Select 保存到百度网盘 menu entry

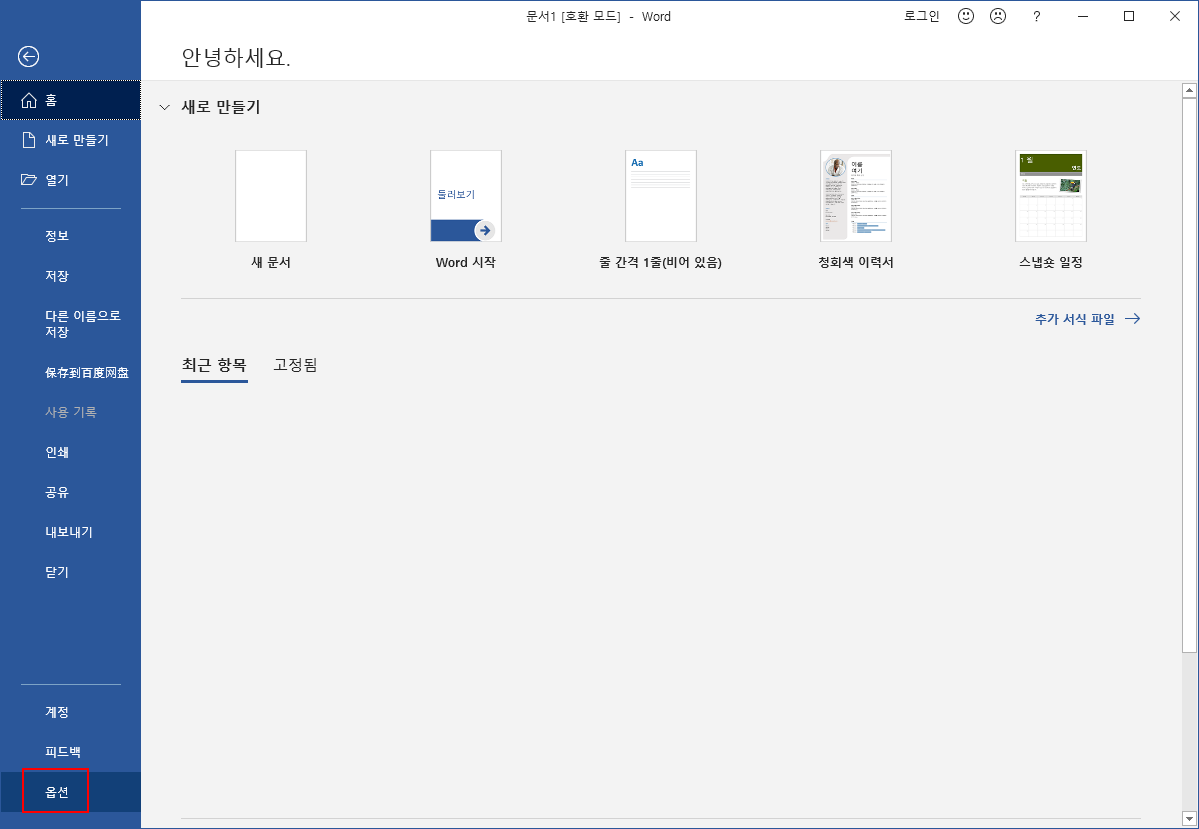[70, 372]
